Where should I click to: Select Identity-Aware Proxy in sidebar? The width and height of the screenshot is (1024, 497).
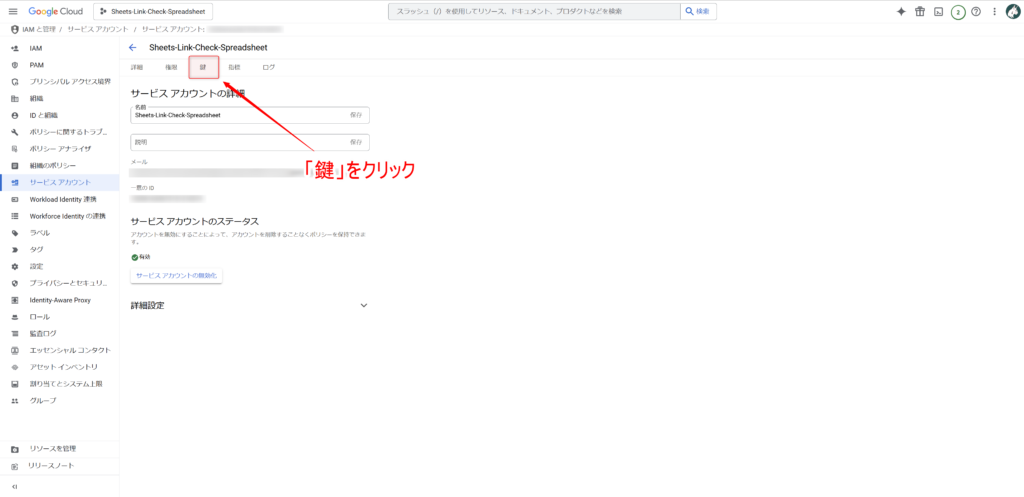pos(60,299)
